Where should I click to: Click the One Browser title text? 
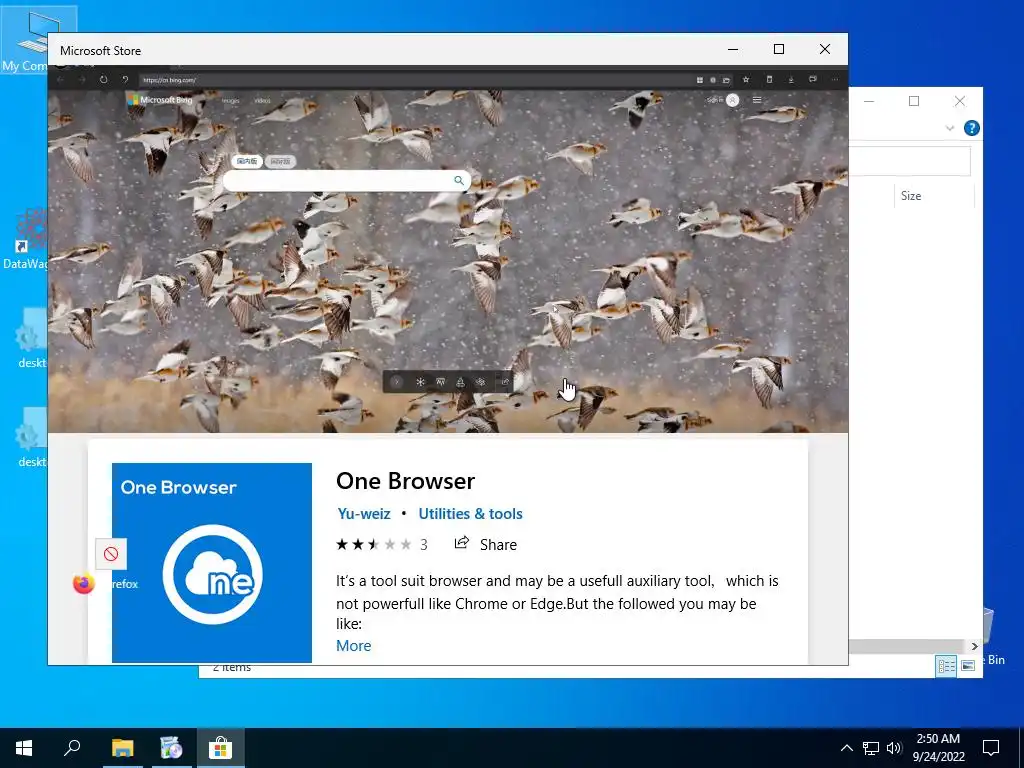tap(405, 481)
